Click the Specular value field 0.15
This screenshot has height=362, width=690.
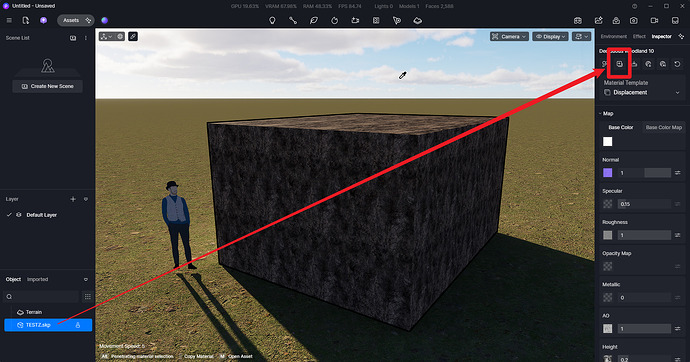[x=644, y=204]
